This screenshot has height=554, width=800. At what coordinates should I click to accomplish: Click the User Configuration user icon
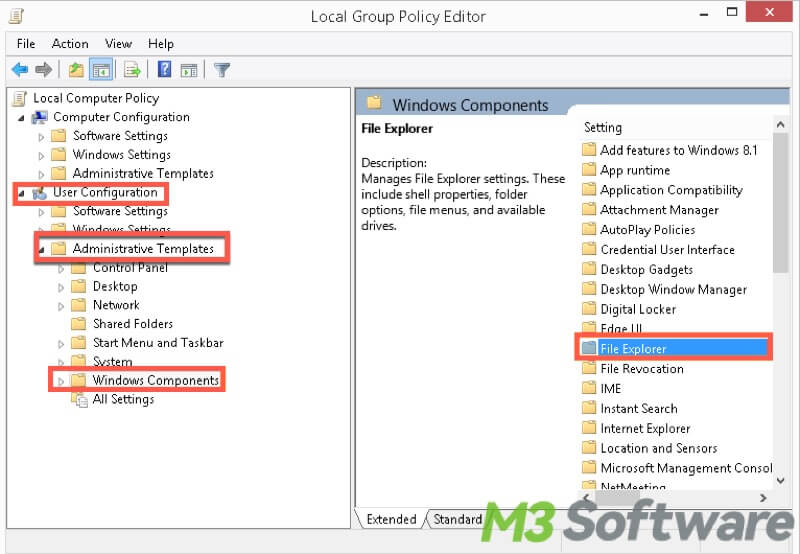pyautogui.click(x=39, y=193)
